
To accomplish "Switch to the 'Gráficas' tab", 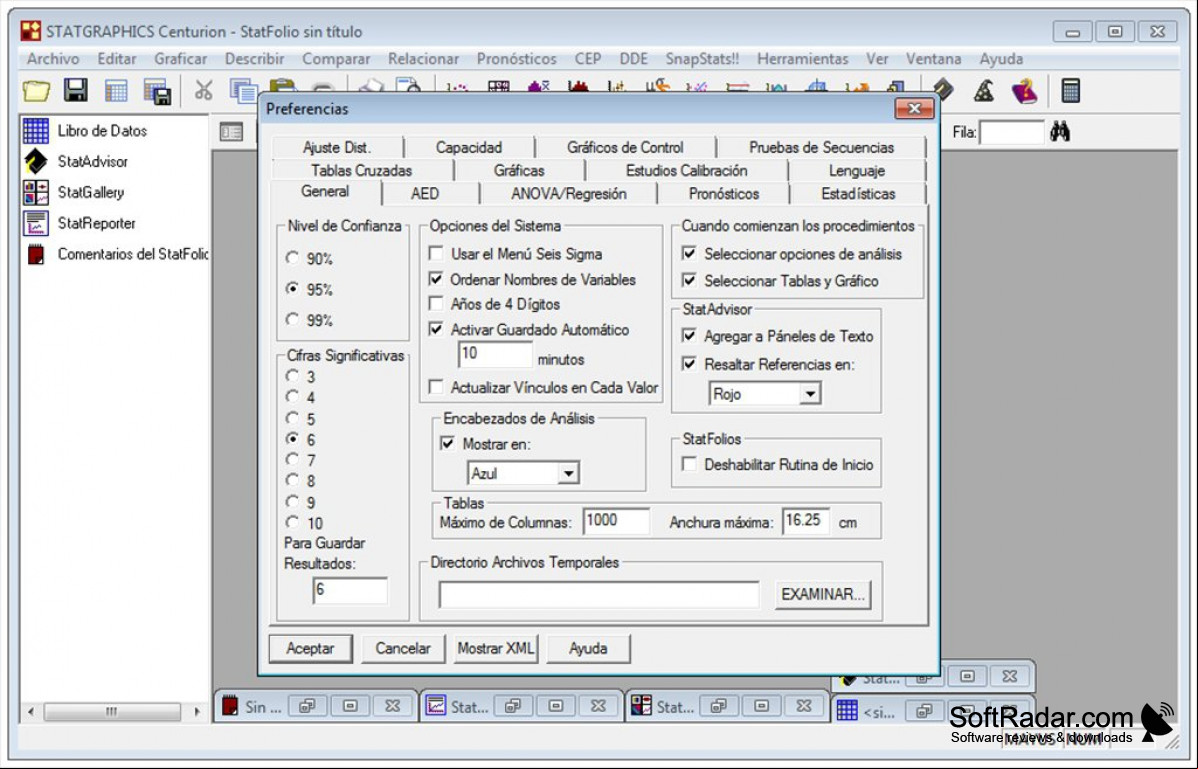I will [x=520, y=170].
